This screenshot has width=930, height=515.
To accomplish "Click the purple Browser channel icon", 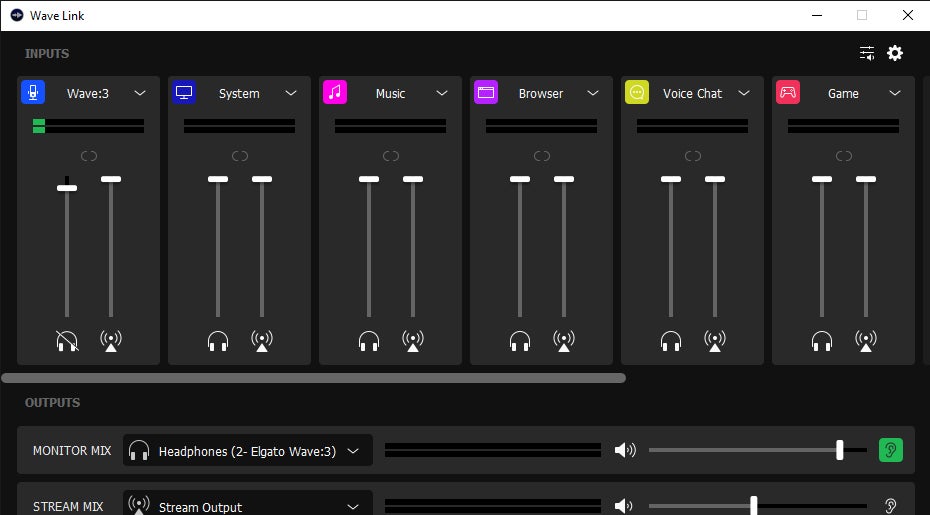I will point(486,93).
